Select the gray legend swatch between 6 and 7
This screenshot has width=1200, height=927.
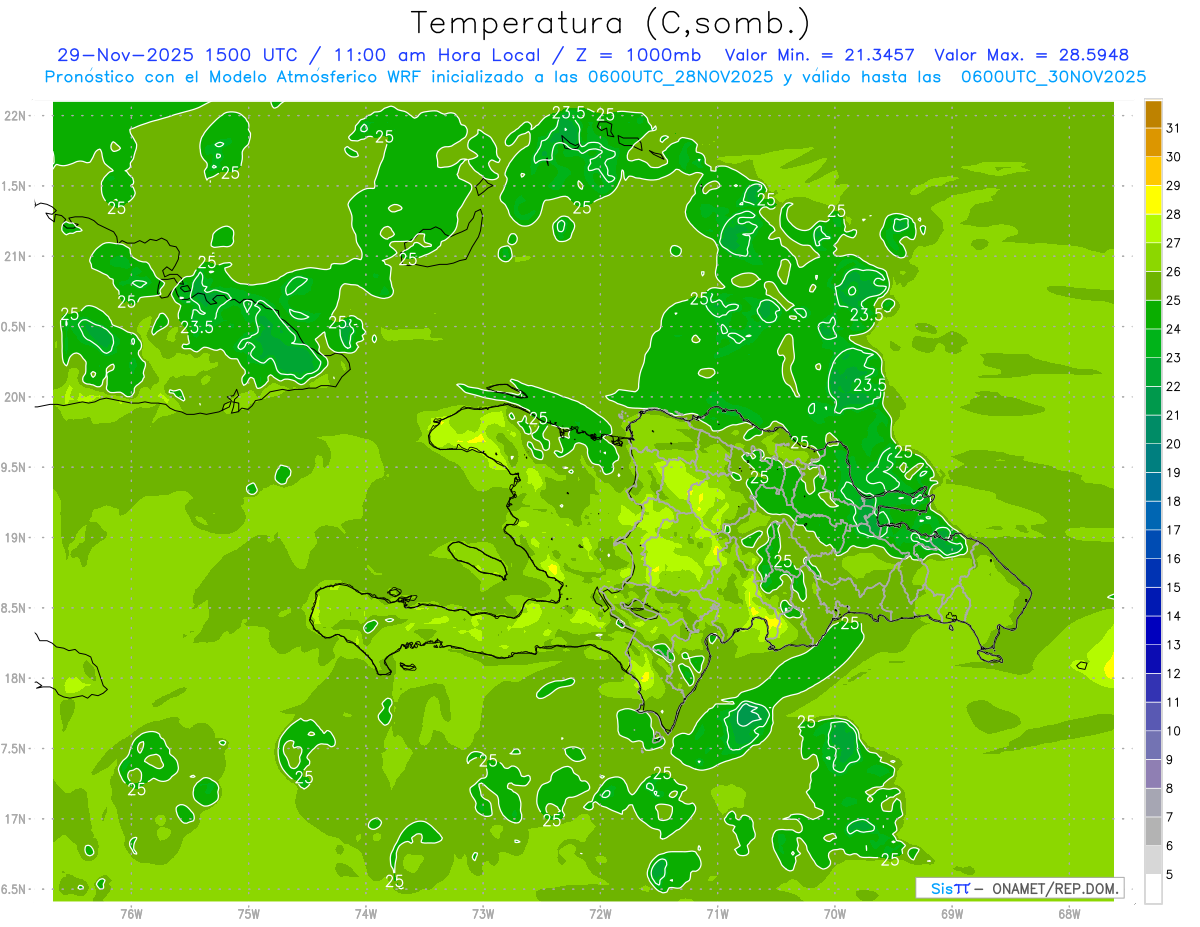point(1153,831)
